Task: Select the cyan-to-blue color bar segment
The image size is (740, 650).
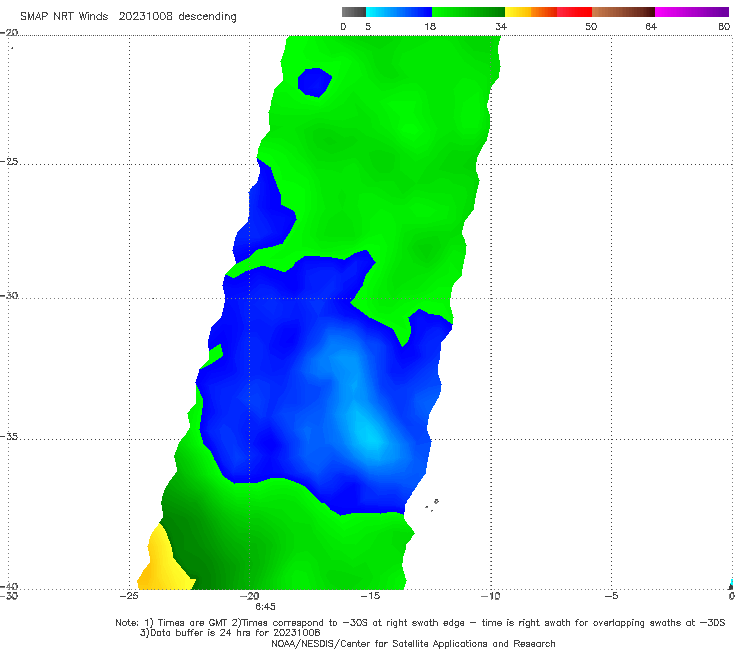Action: coord(399,12)
